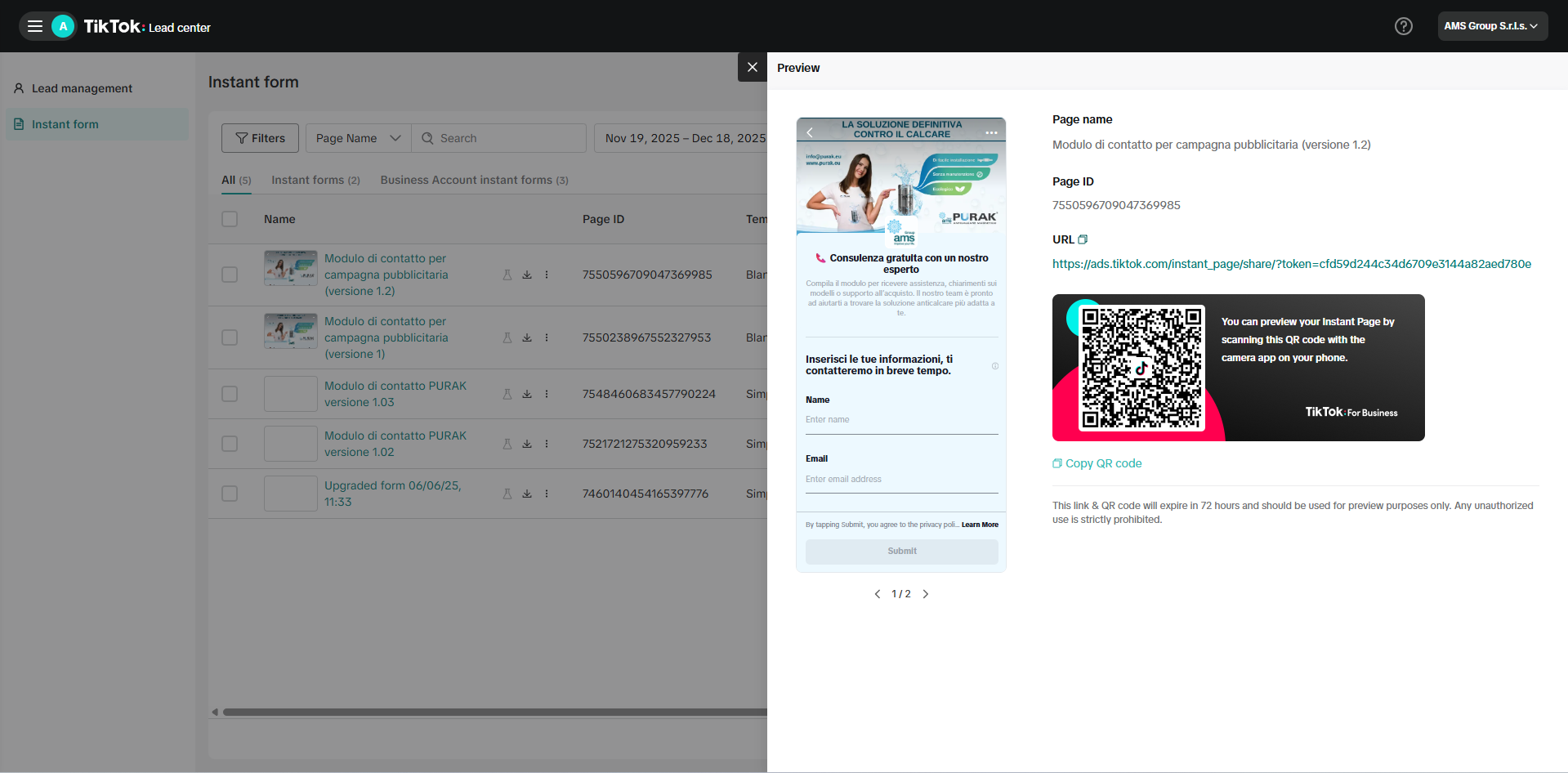Check the PURAK versione 1.02 row checkbox
Viewport: 1568px width, 773px height.
[230, 444]
